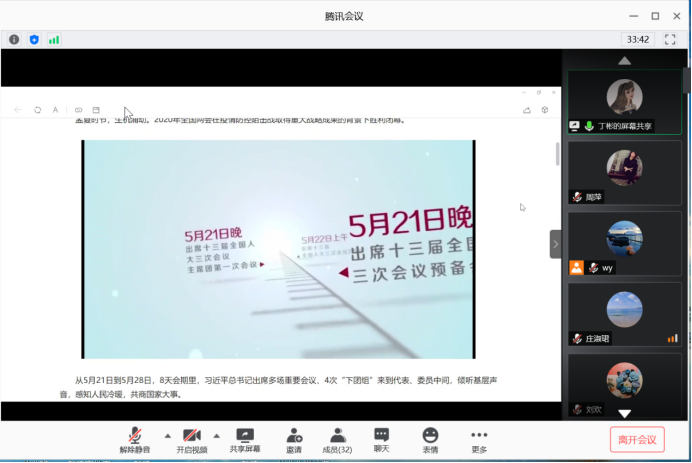Open the meeting info icon

tap(14, 40)
